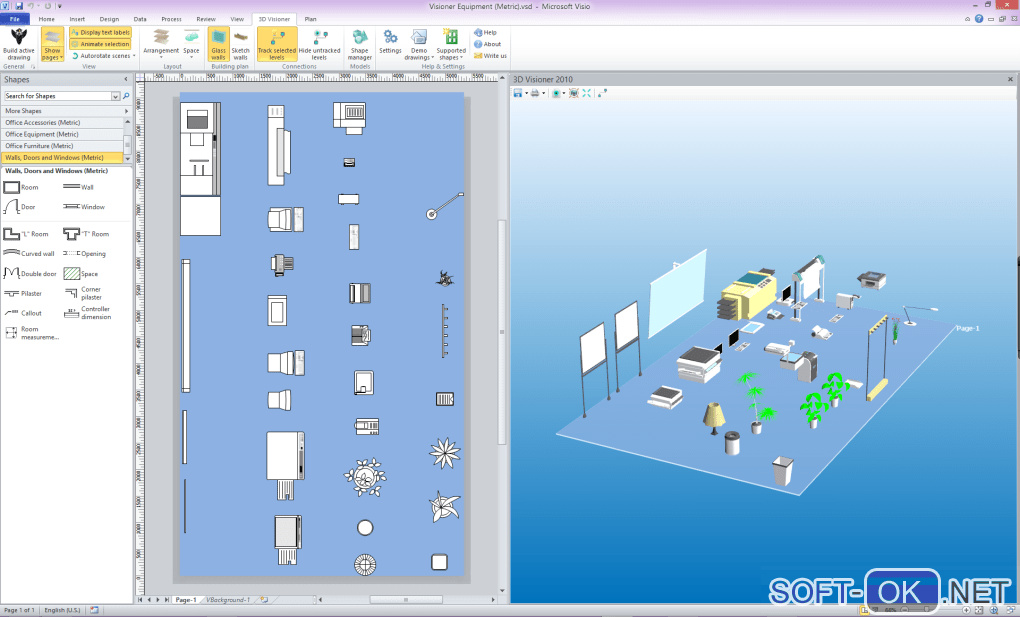Open the Shape manager
Screen dimensions: 1020x617
[x=359, y=44]
